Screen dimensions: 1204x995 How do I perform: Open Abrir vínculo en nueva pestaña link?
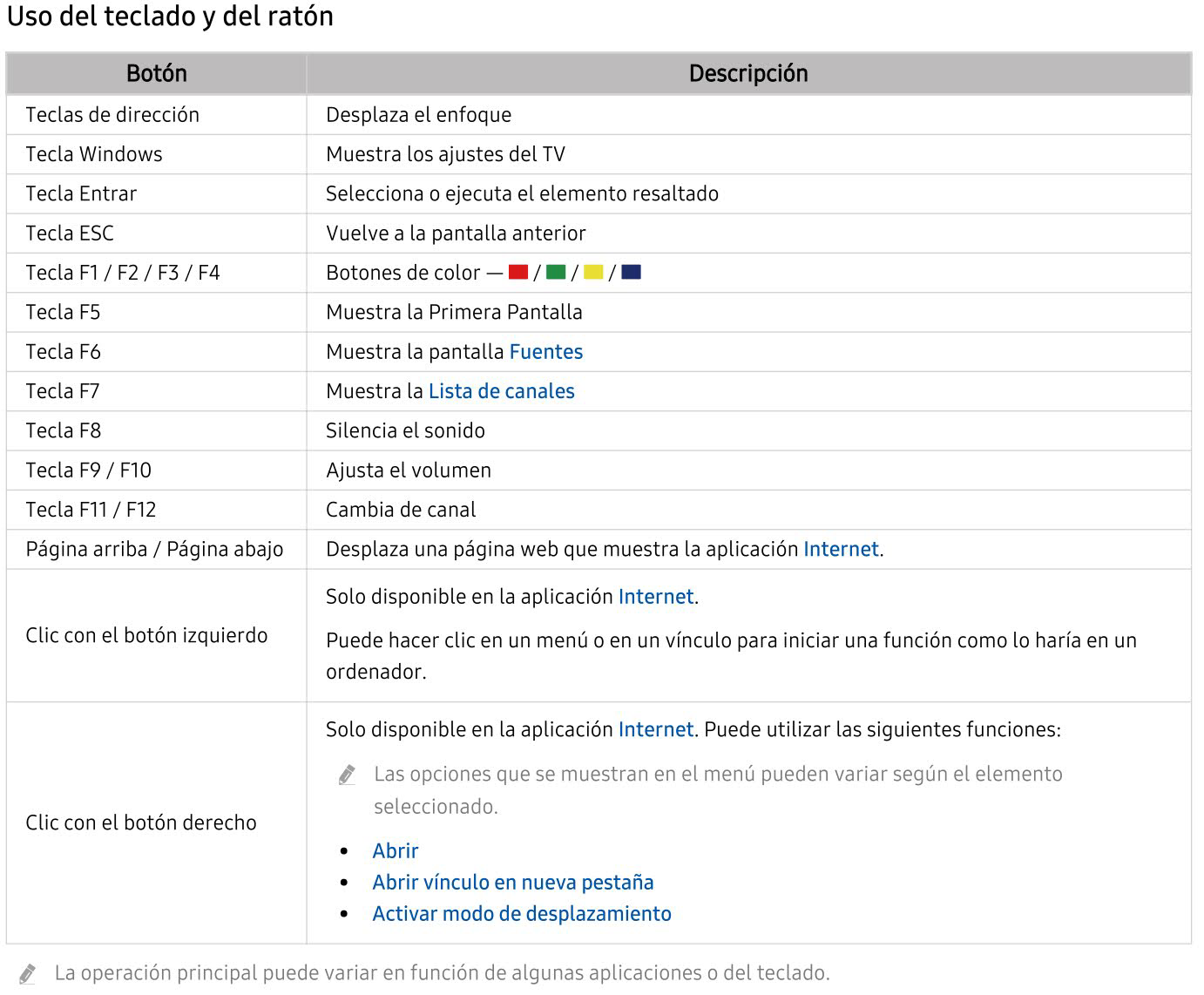coord(512,882)
